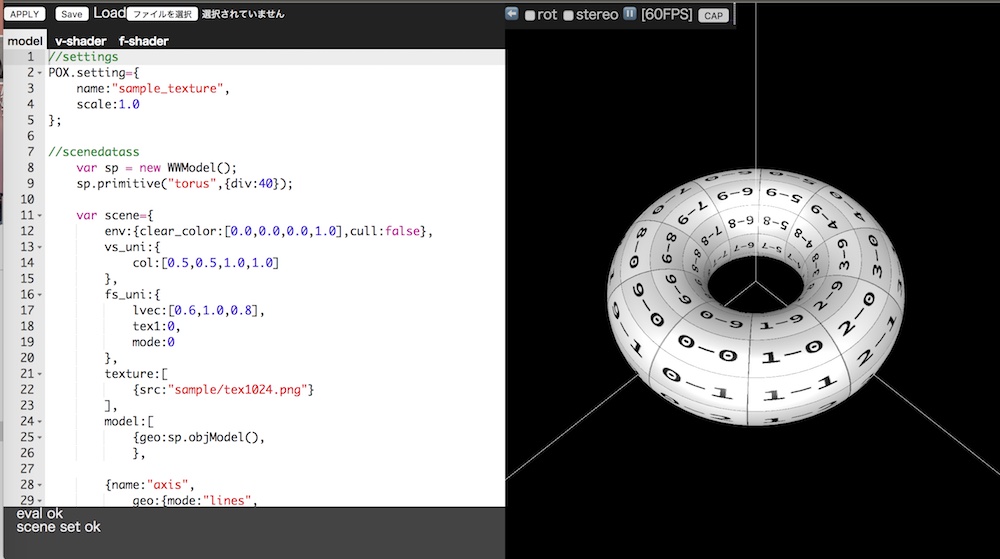Pause the 3D animation rendering
The height and width of the screenshot is (559, 1000).
[x=630, y=14]
